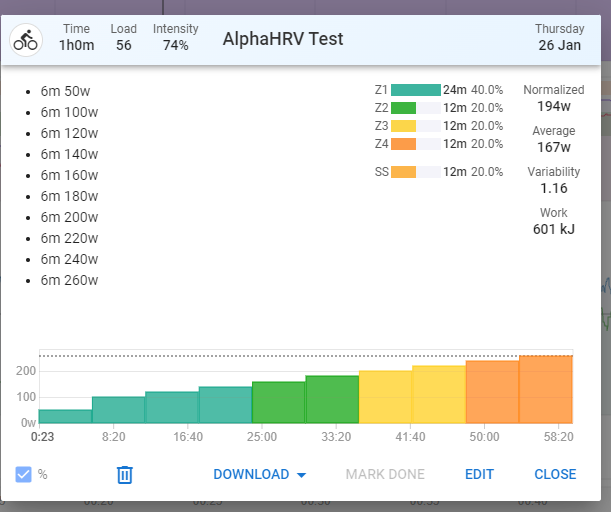Open the Download dropdown arrow

click(x=302, y=475)
